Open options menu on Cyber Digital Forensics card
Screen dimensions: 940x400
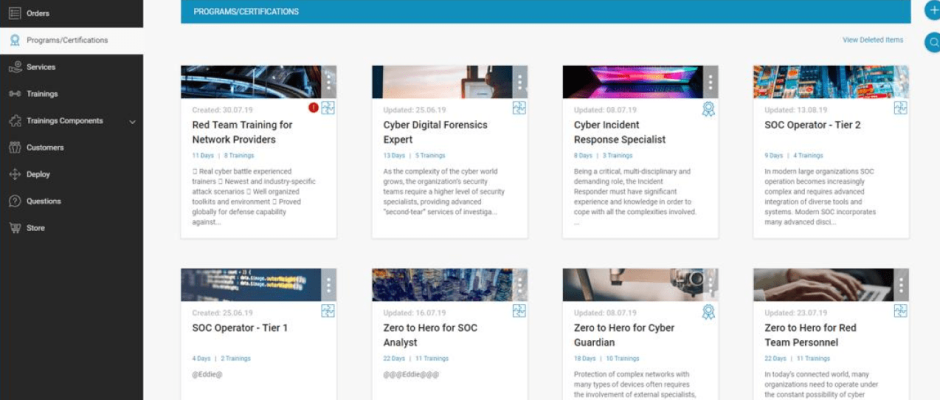(x=520, y=82)
